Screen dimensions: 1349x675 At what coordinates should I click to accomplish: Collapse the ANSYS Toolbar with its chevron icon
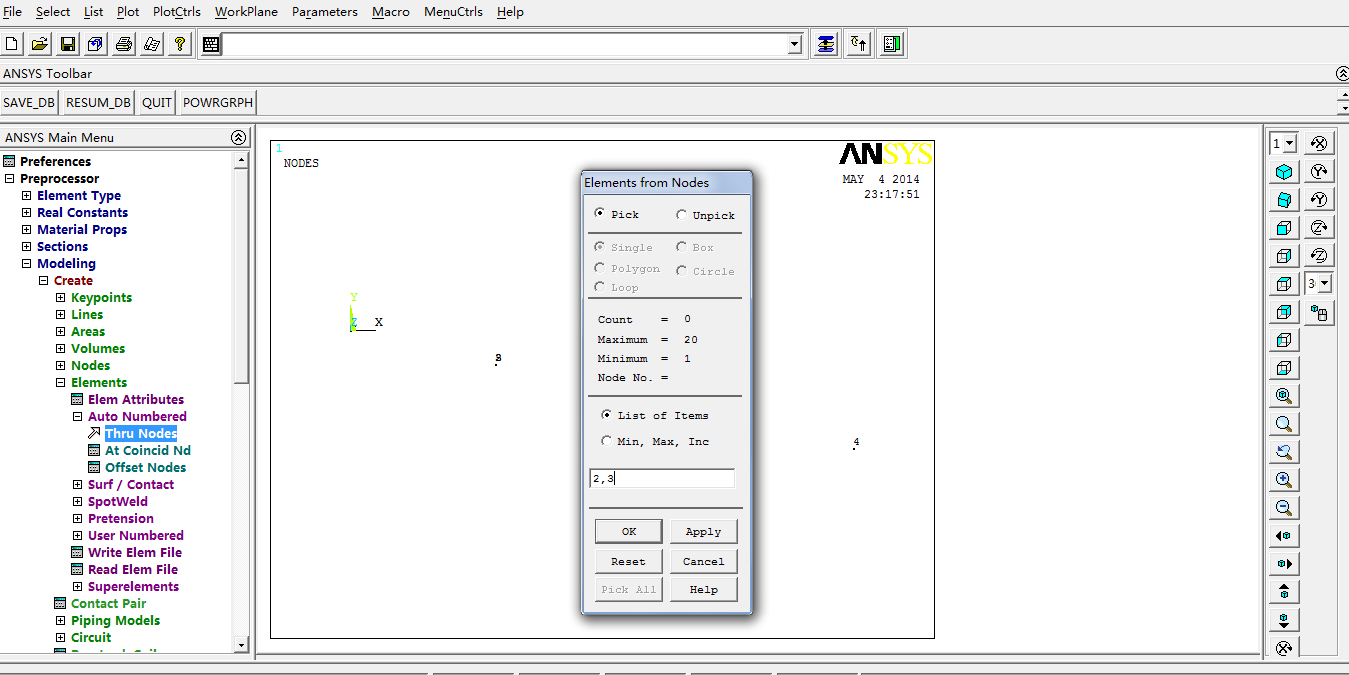pyautogui.click(x=1342, y=74)
